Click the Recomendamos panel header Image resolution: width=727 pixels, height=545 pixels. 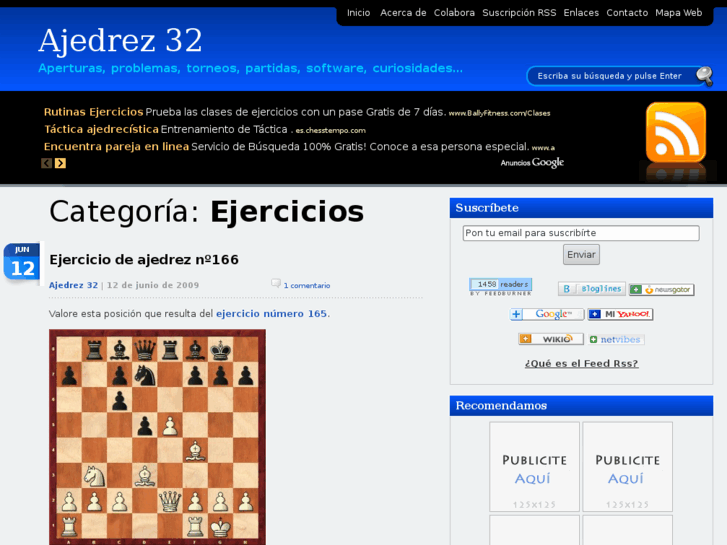581,405
